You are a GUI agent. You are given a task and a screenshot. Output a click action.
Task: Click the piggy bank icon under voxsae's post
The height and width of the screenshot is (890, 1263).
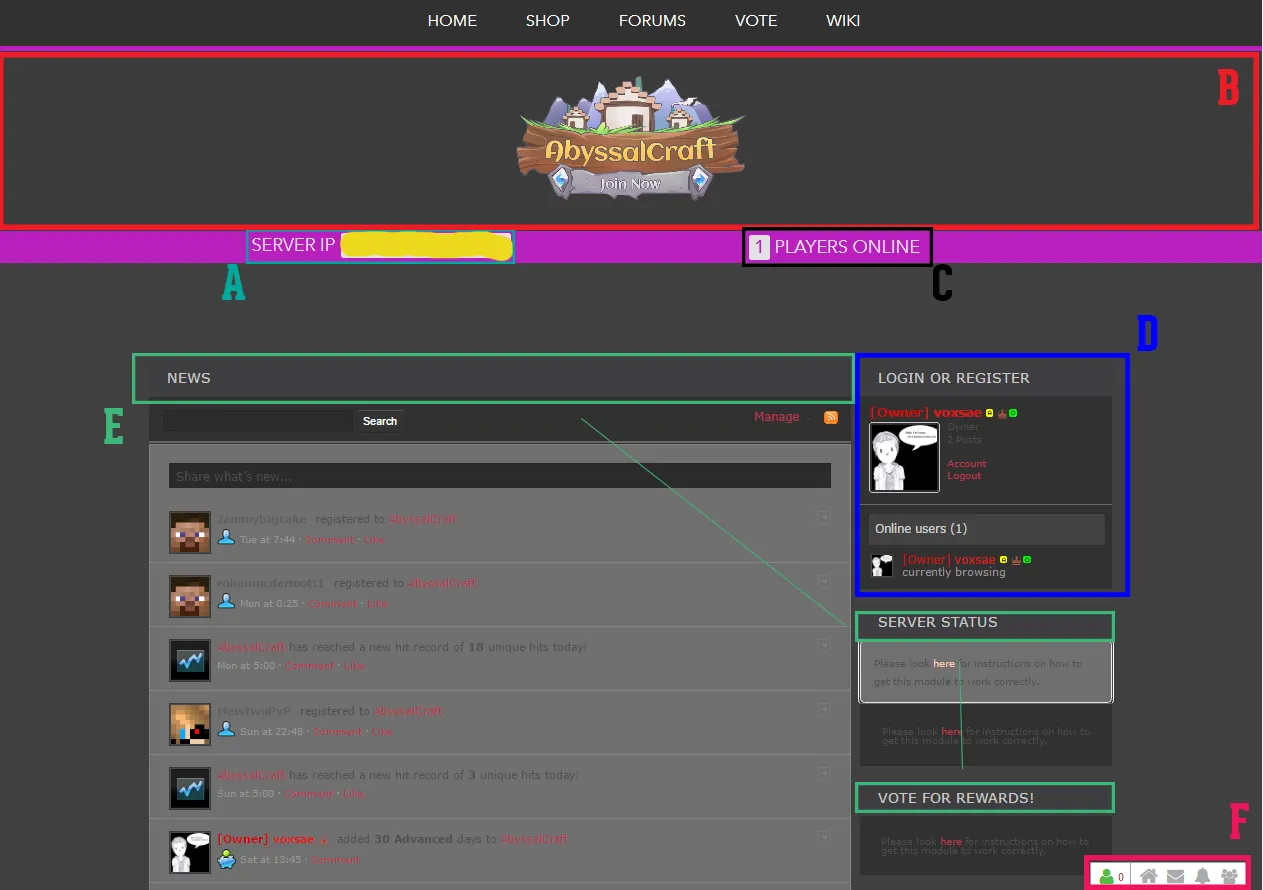[226, 858]
